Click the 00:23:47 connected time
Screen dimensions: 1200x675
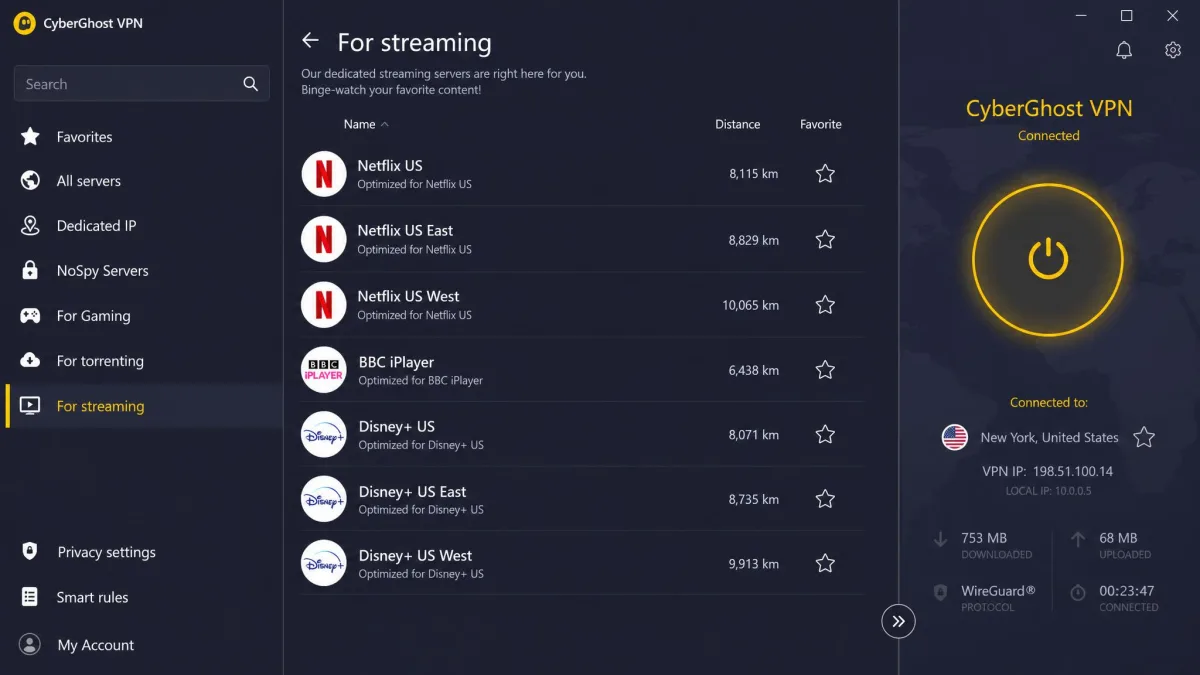point(1126,591)
